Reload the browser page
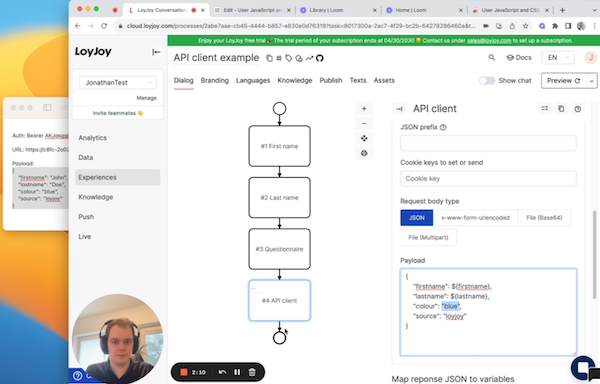Image resolution: width=600 pixels, height=384 pixels. (x=104, y=26)
